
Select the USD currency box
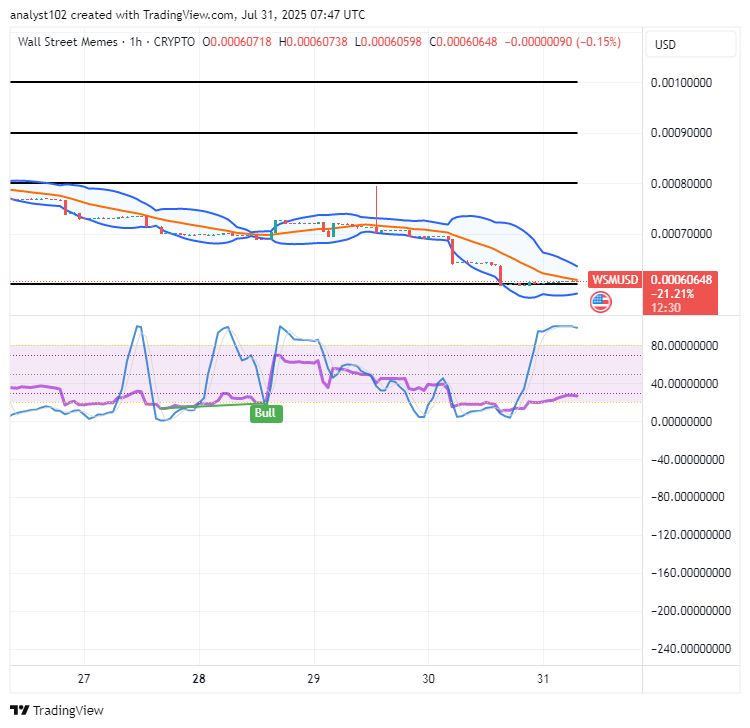[690, 44]
